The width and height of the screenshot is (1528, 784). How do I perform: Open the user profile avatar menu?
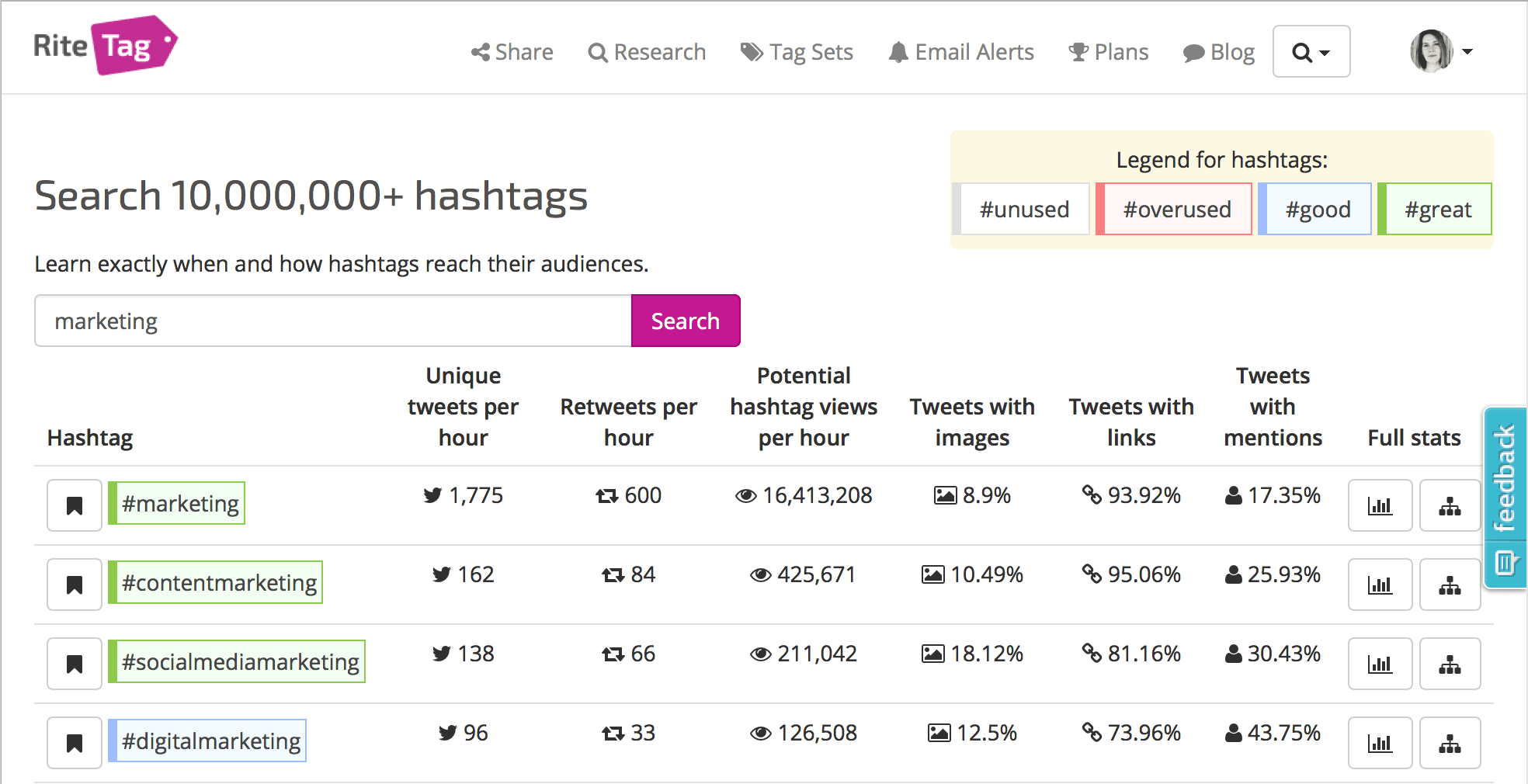click(x=1440, y=52)
